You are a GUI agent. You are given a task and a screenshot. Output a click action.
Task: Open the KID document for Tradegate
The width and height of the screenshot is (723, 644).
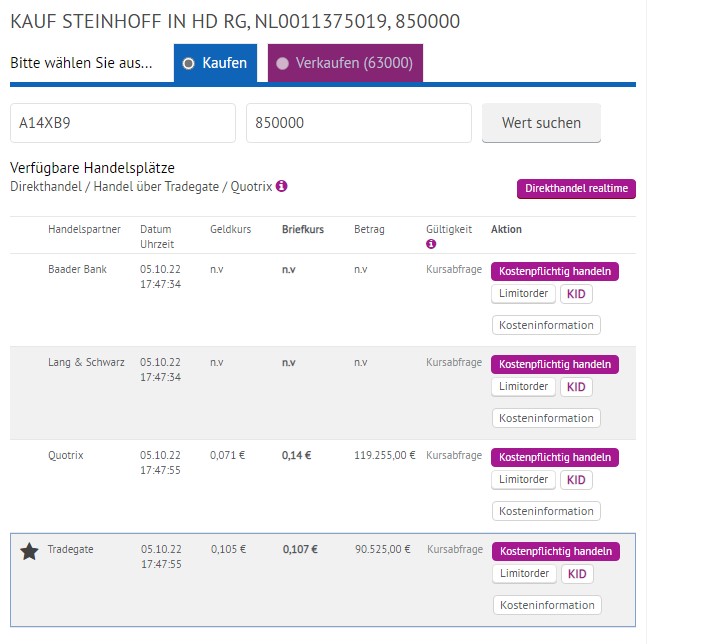click(x=576, y=574)
